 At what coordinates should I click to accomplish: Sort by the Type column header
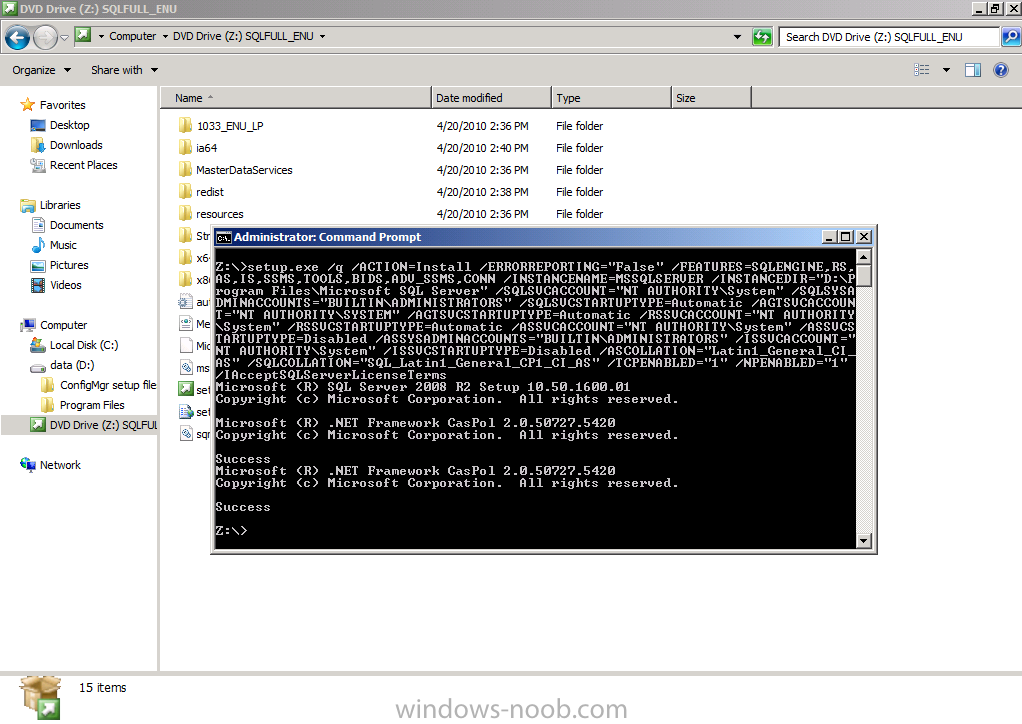[x=611, y=98]
